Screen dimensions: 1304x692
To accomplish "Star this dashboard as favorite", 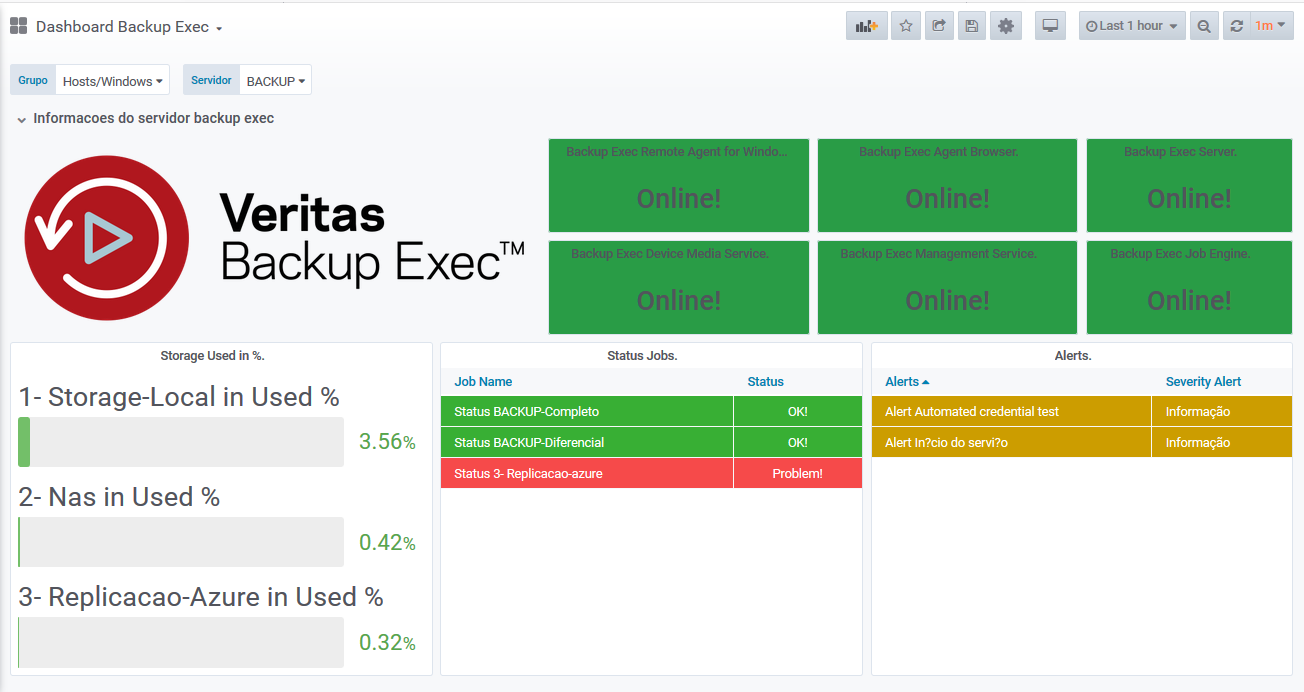I will (x=906, y=26).
